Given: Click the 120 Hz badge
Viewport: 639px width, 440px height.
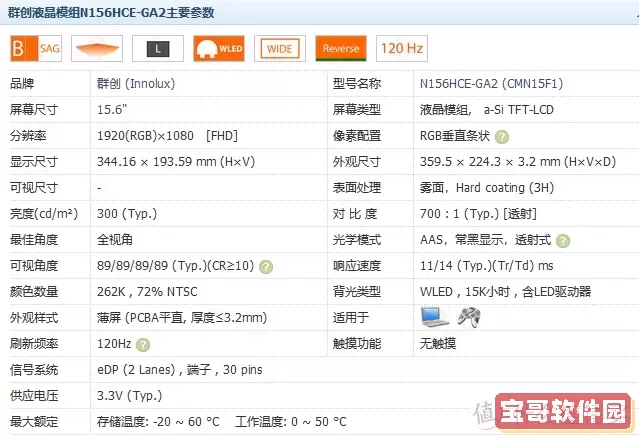Looking at the screenshot, I should (402, 48).
